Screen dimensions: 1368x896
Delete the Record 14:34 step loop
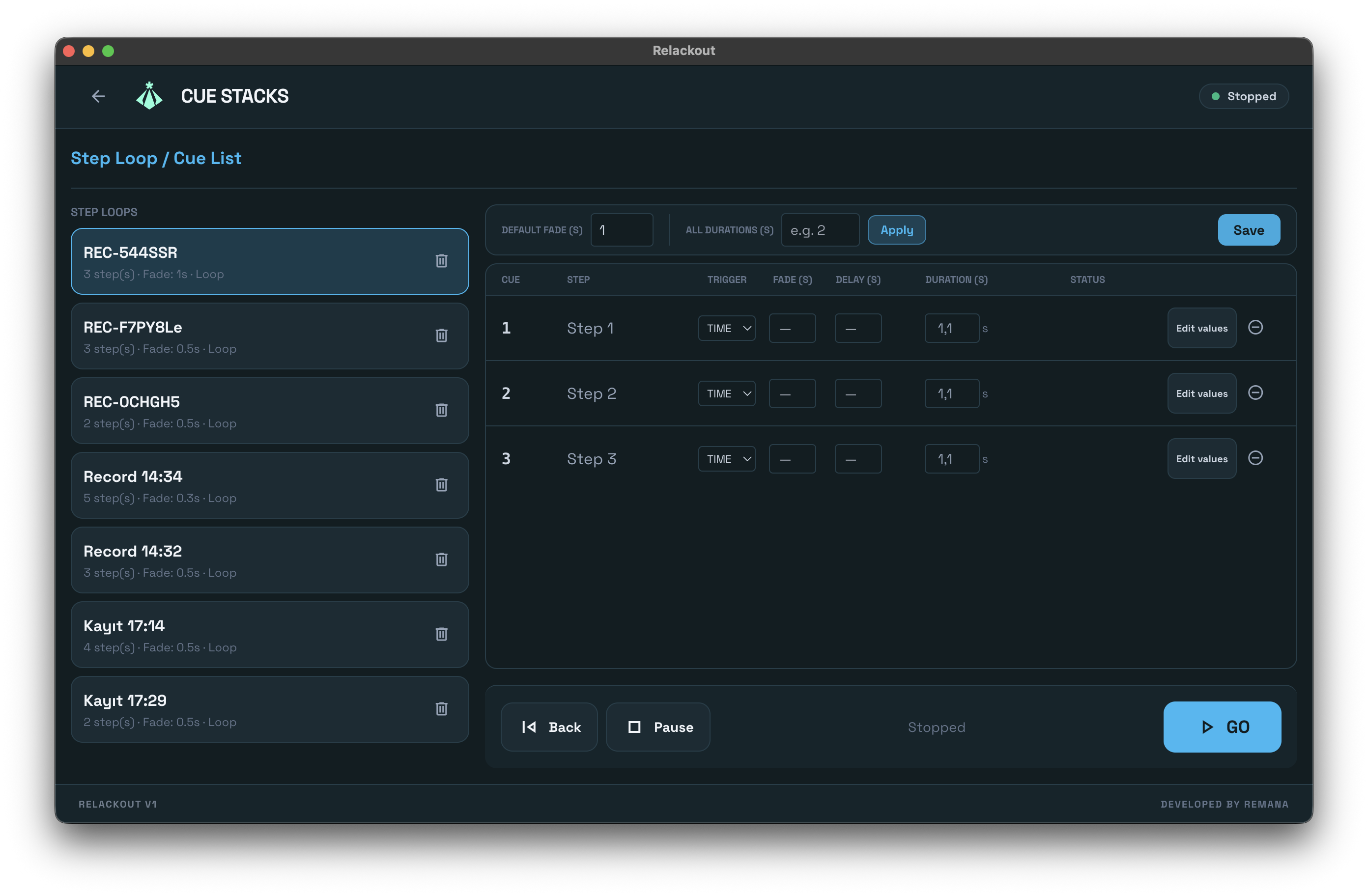[x=441, y=485]
